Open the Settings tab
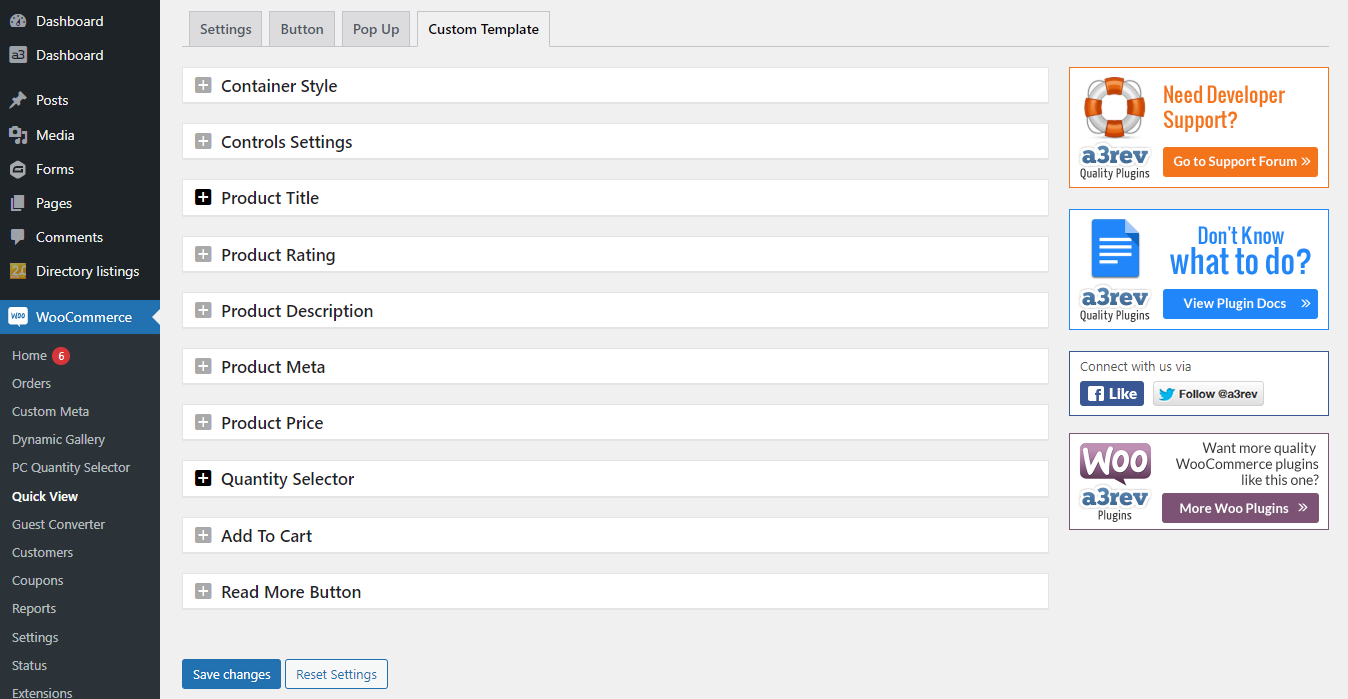Screen dimensions: 1348x699 (x=226, y=29)
